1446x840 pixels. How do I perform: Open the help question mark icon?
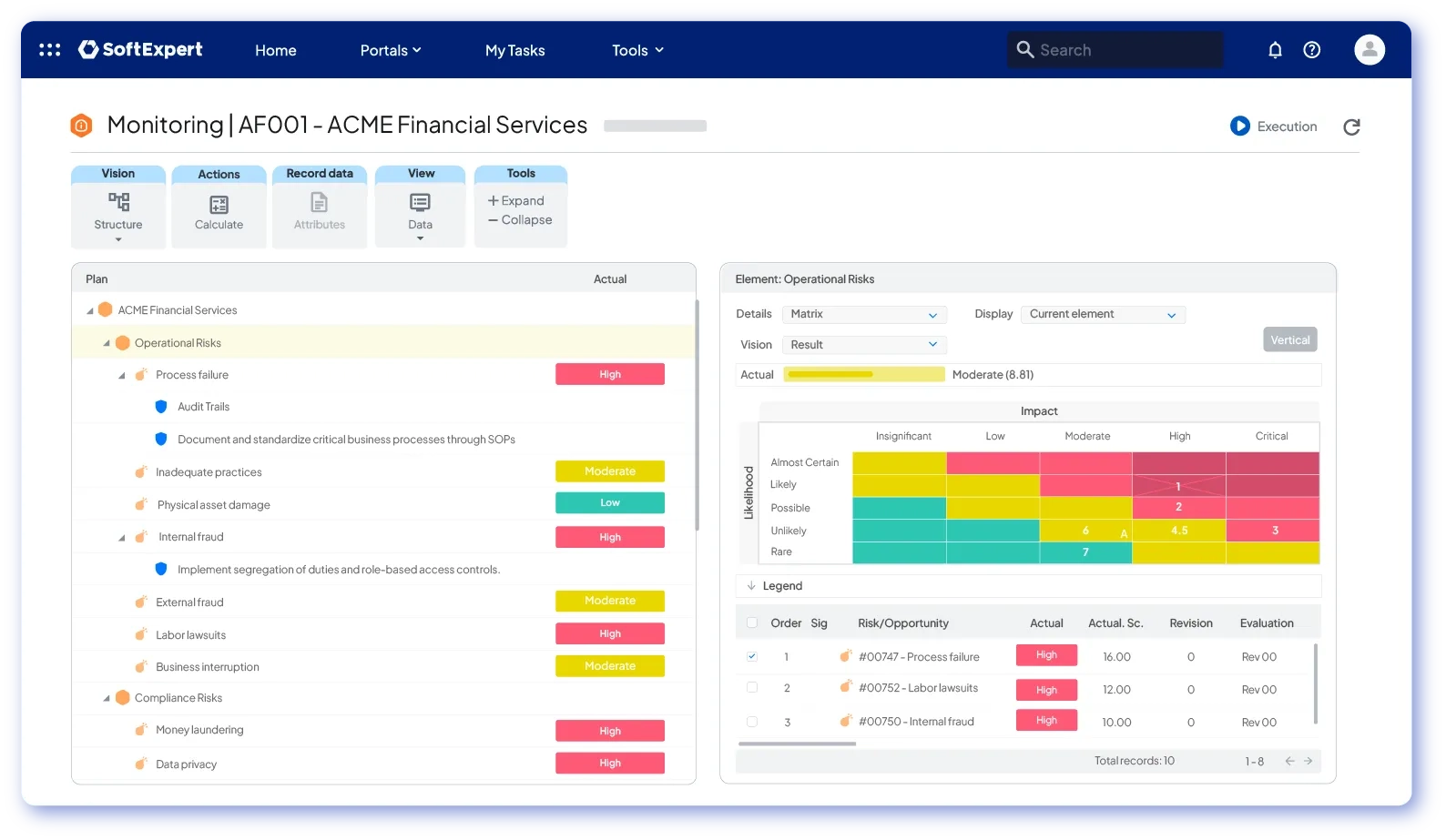click(1312, 50)
